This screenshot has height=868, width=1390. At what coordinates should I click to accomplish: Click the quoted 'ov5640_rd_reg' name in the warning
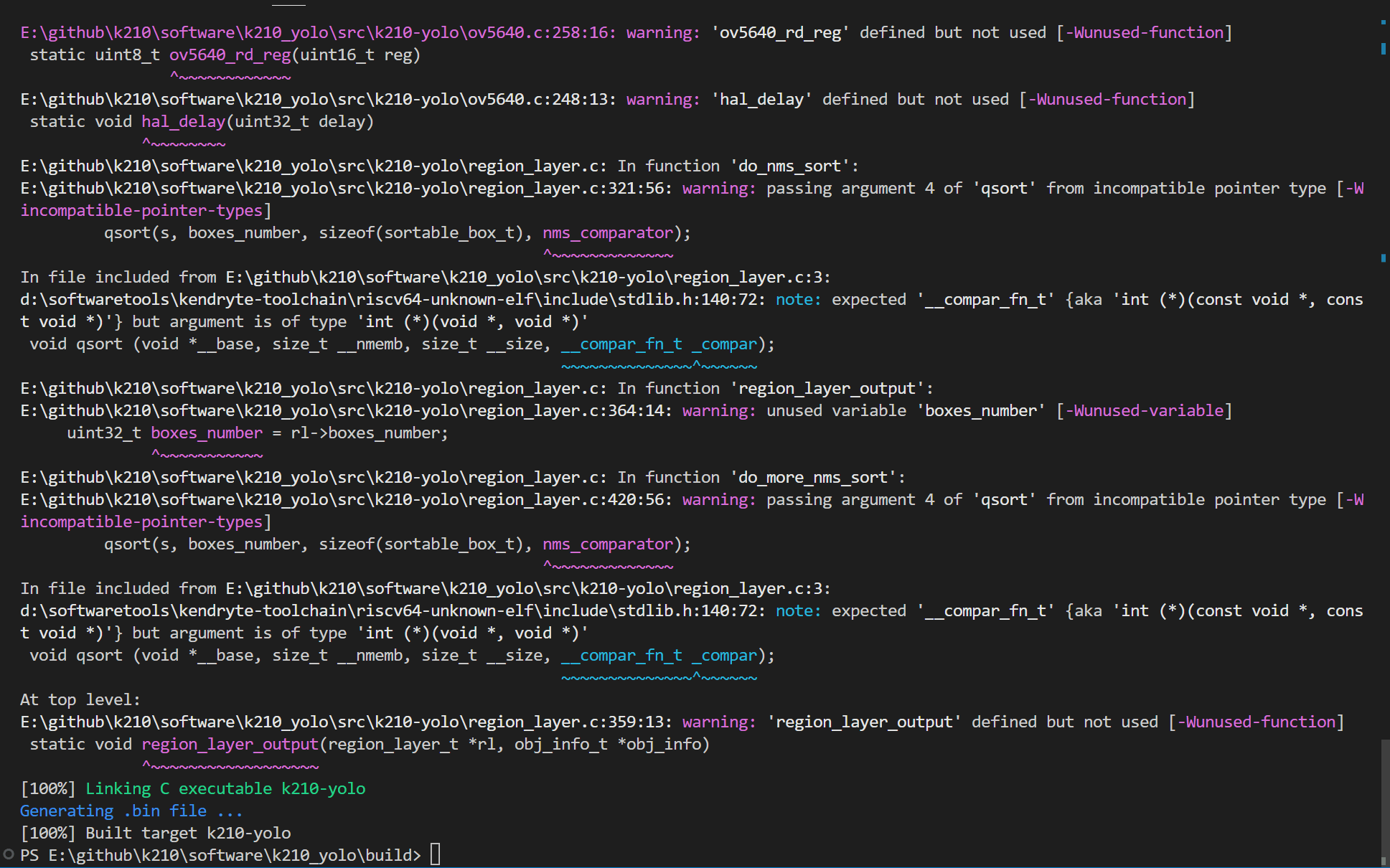[781, 33]
